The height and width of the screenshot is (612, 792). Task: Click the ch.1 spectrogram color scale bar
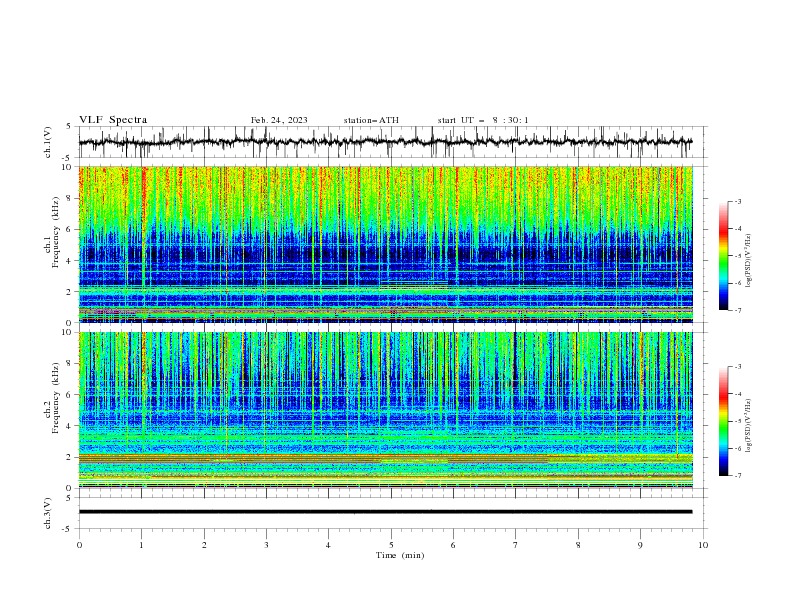point(724,256)
